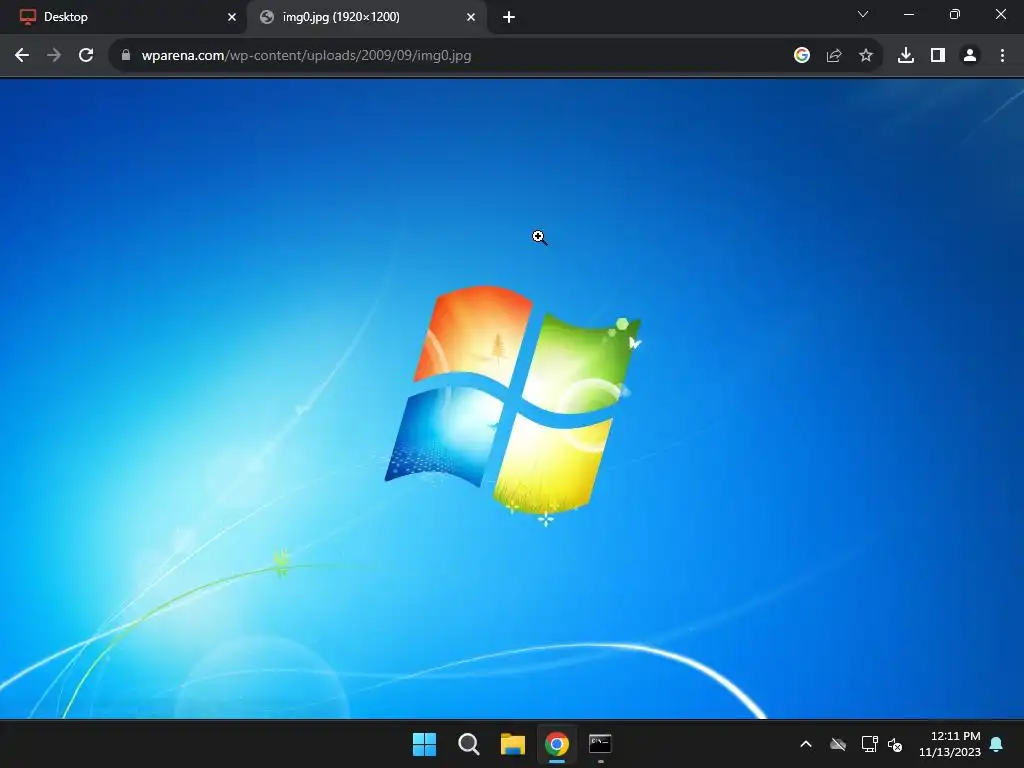The height and width of the screenshot is (768, 1024).
Task: Open Chrome downloads
Action: coord(906,56)
